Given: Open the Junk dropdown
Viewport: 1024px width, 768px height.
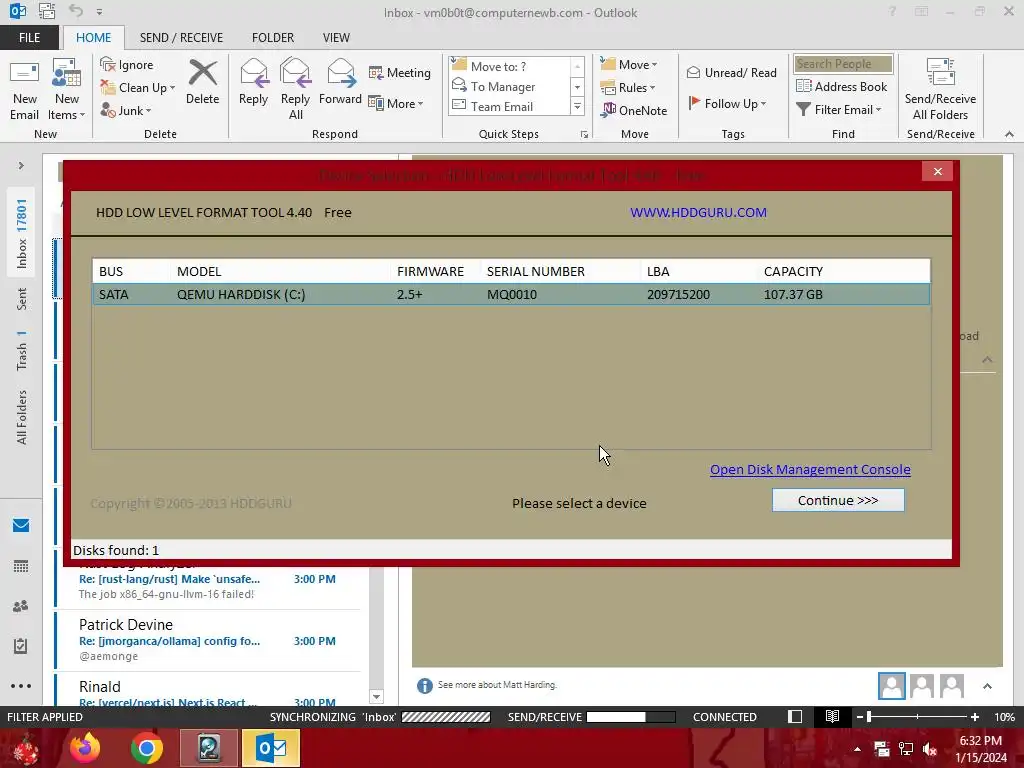Looking at the screenshot, I should pyautogui.click(x=126, y=110).
